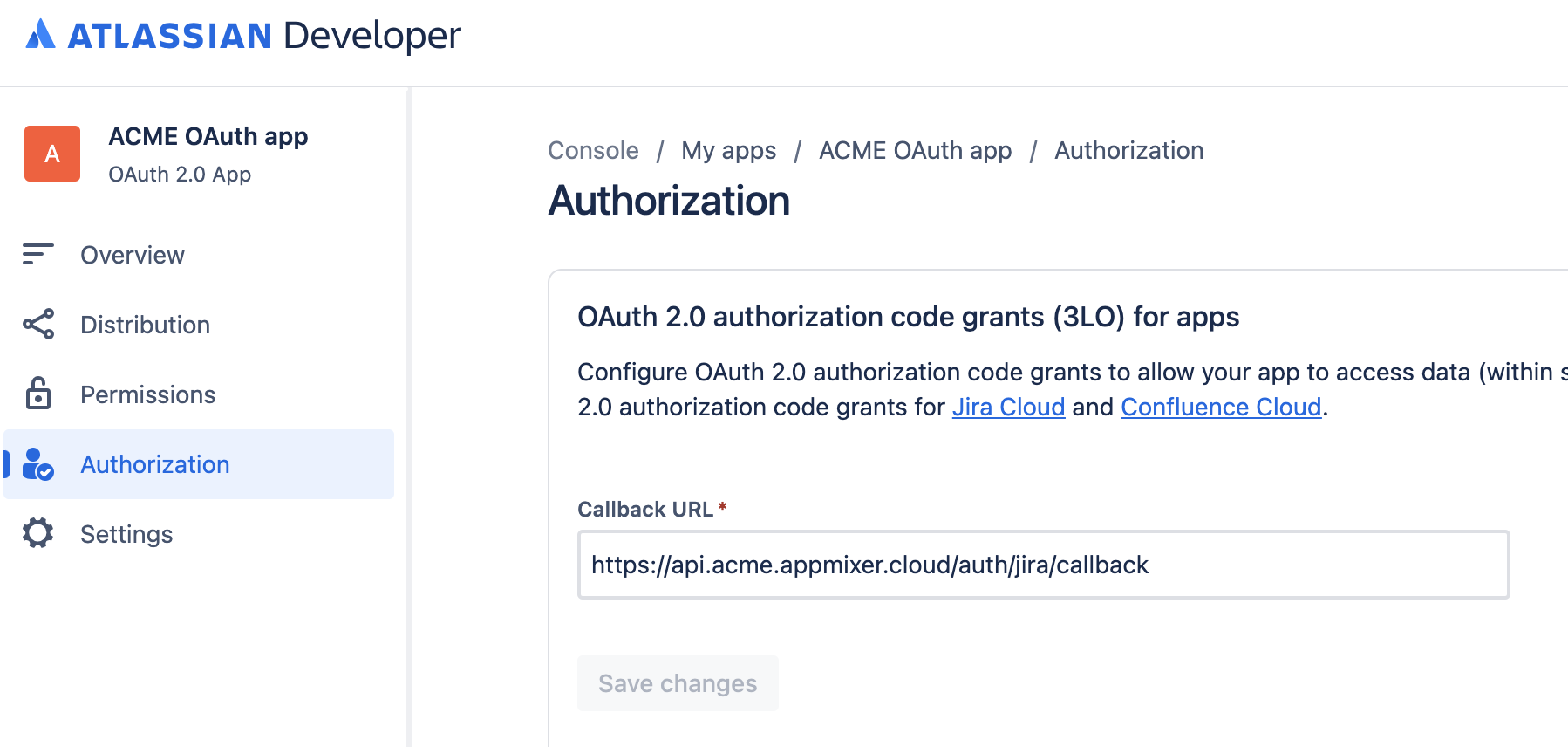The height and width of the screenshot is (747, 1568).
Task: Click the Atlassian logo icon
Action: pyautogui.click(x=40, y=35)
